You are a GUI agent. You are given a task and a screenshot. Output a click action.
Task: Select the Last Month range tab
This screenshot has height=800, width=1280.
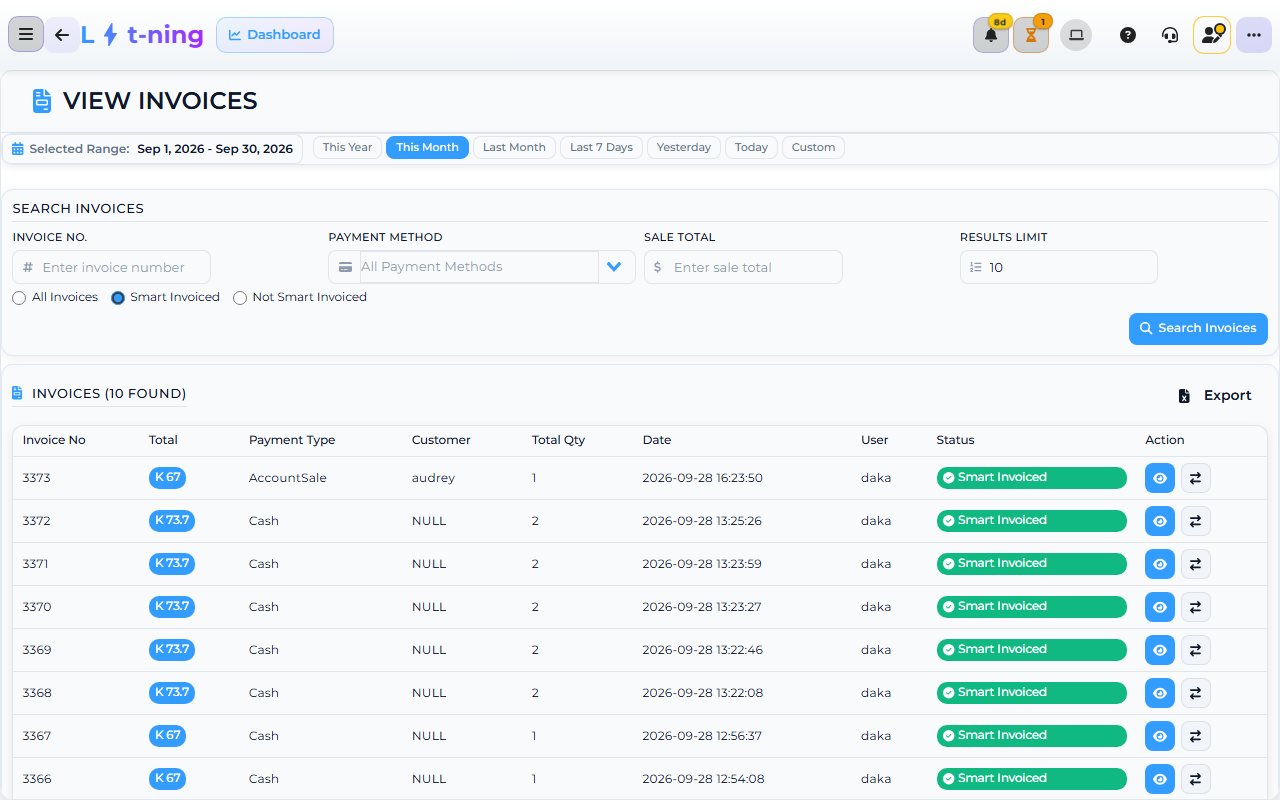pos(514,147)
